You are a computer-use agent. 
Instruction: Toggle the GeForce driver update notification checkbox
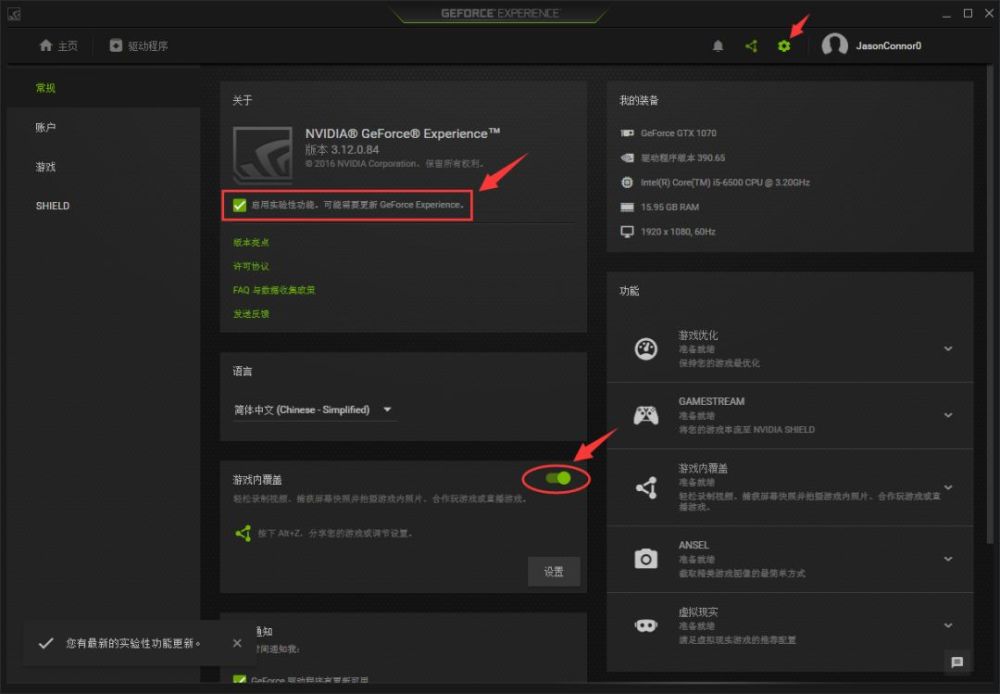[x=240, y=681]
